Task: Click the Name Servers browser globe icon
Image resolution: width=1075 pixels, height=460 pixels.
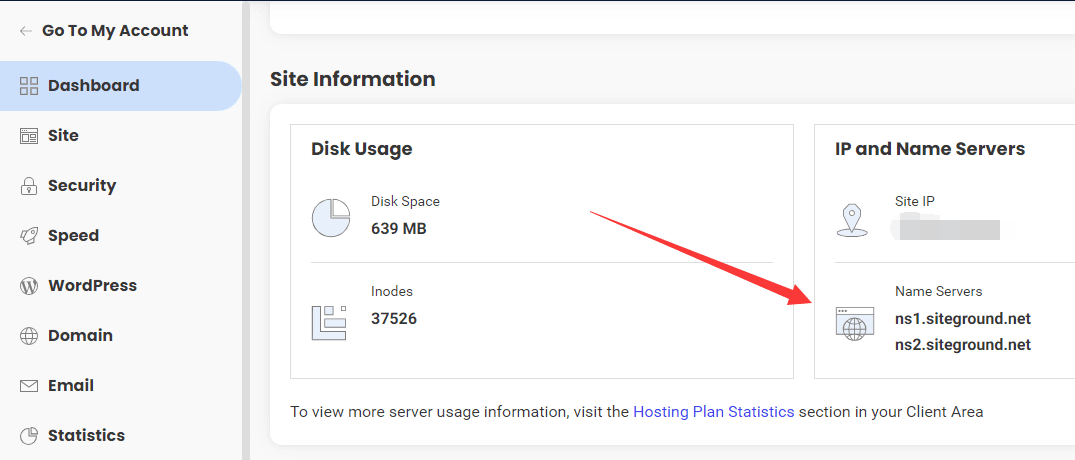Action: [x=853, y=324]
